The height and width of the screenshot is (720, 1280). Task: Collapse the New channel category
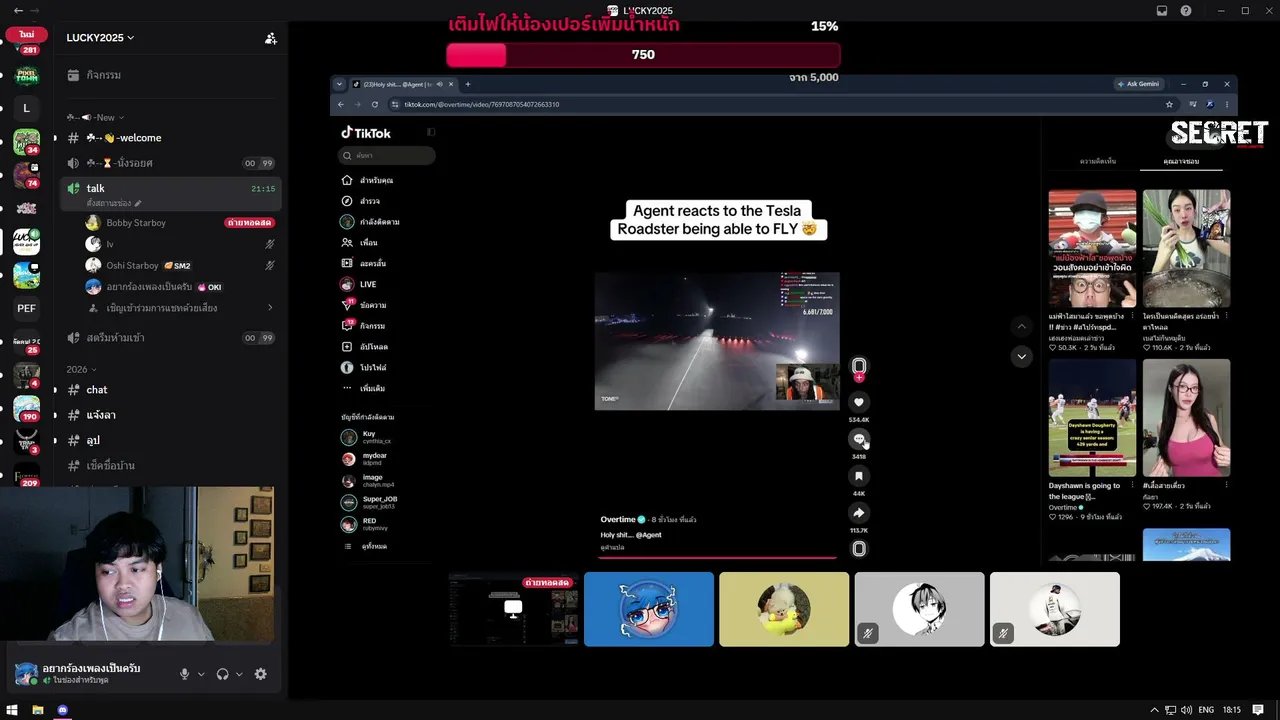point(96,117)
